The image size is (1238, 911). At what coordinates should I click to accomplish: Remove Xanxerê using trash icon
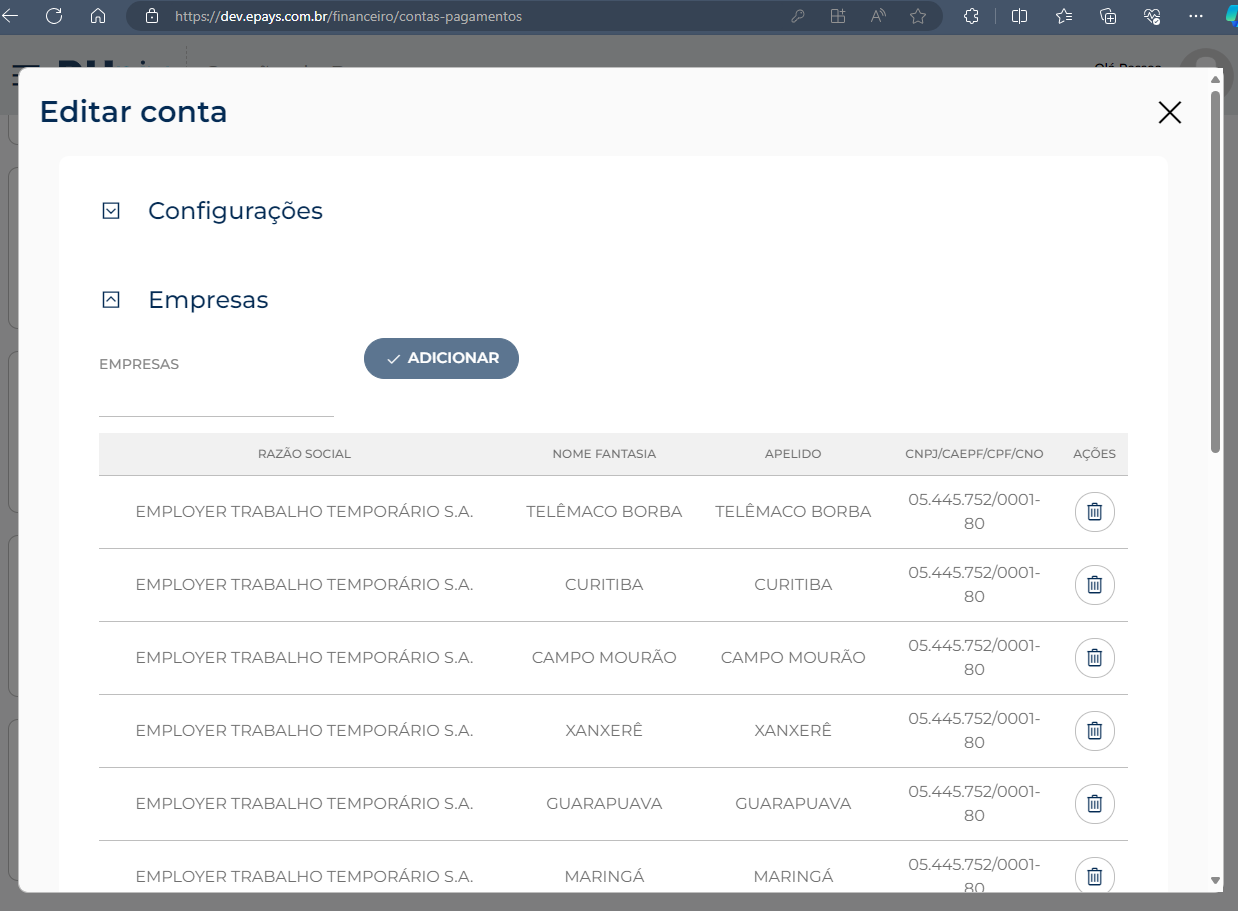[1094, 731]
